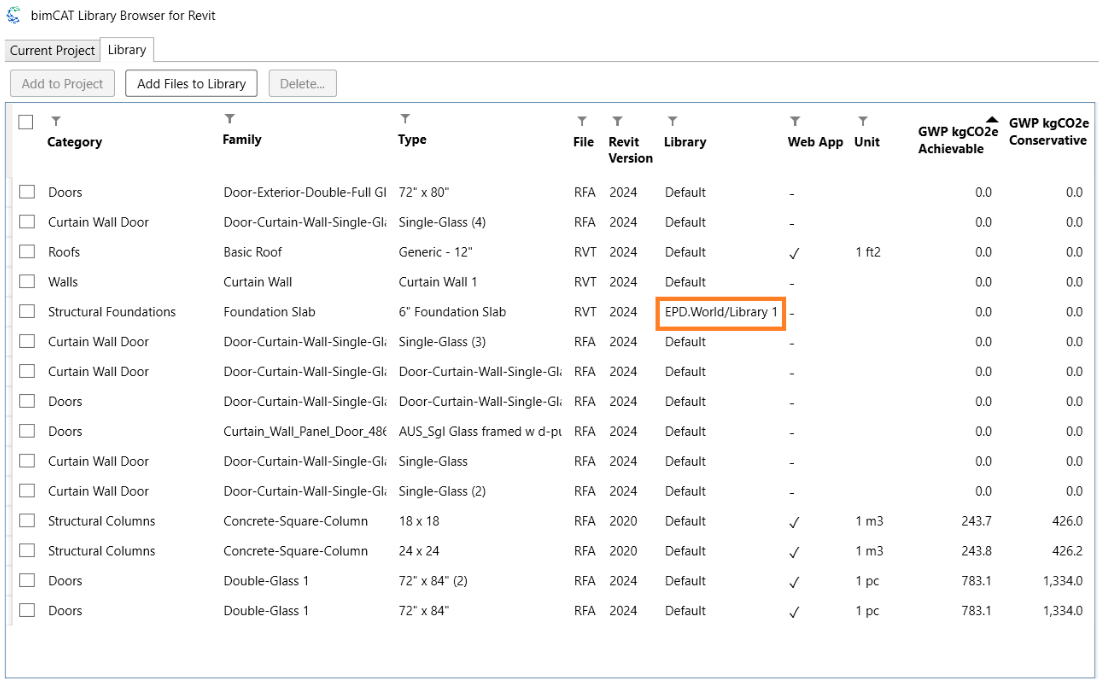Select the Structural Foundations row checkbox

27,312
